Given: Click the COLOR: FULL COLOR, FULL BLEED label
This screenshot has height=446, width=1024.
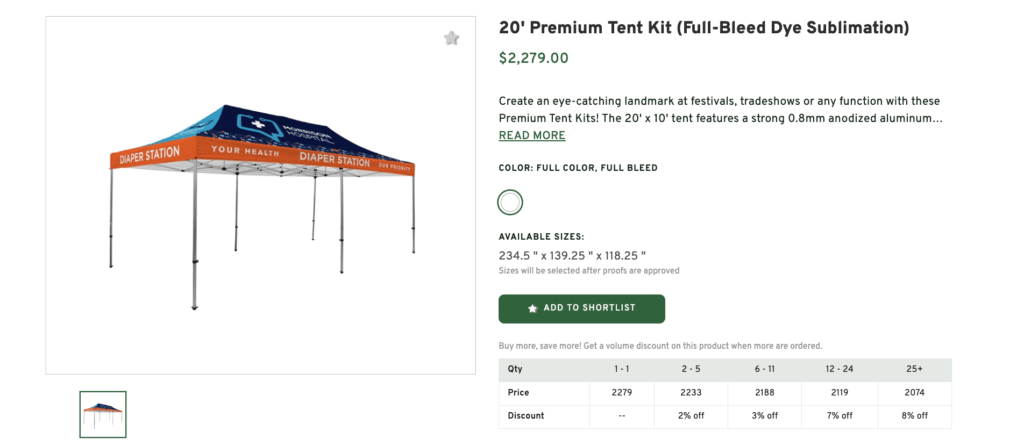Looking at the screenshot, I should coord(578,168).
